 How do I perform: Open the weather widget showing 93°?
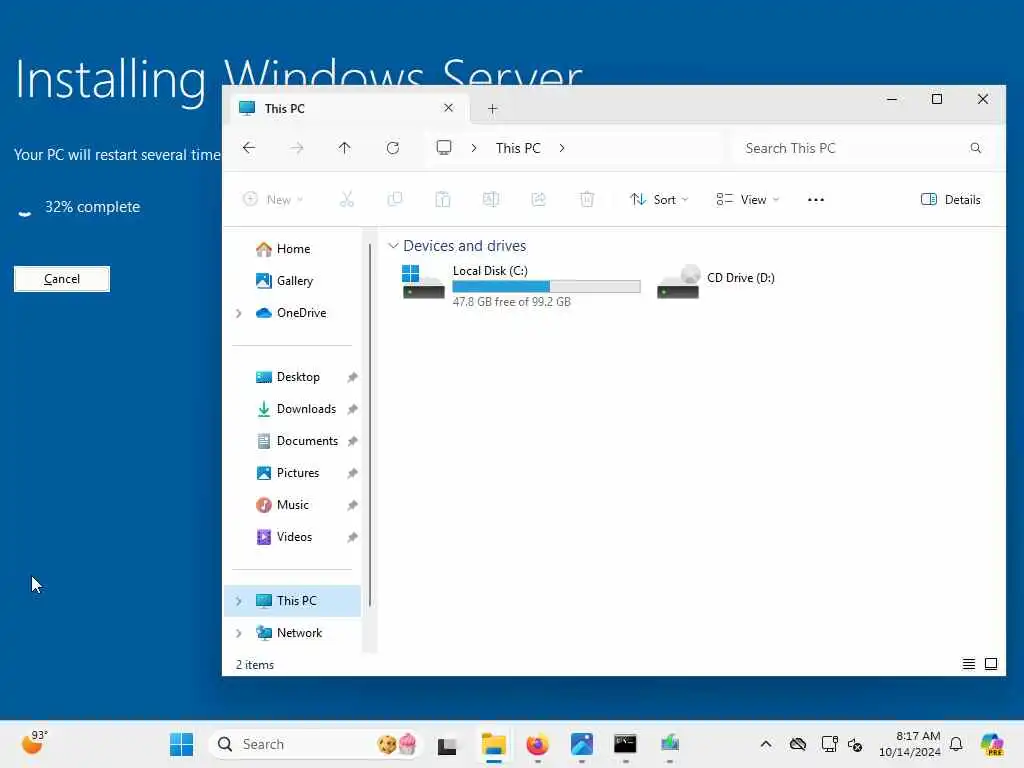point(34,743)
